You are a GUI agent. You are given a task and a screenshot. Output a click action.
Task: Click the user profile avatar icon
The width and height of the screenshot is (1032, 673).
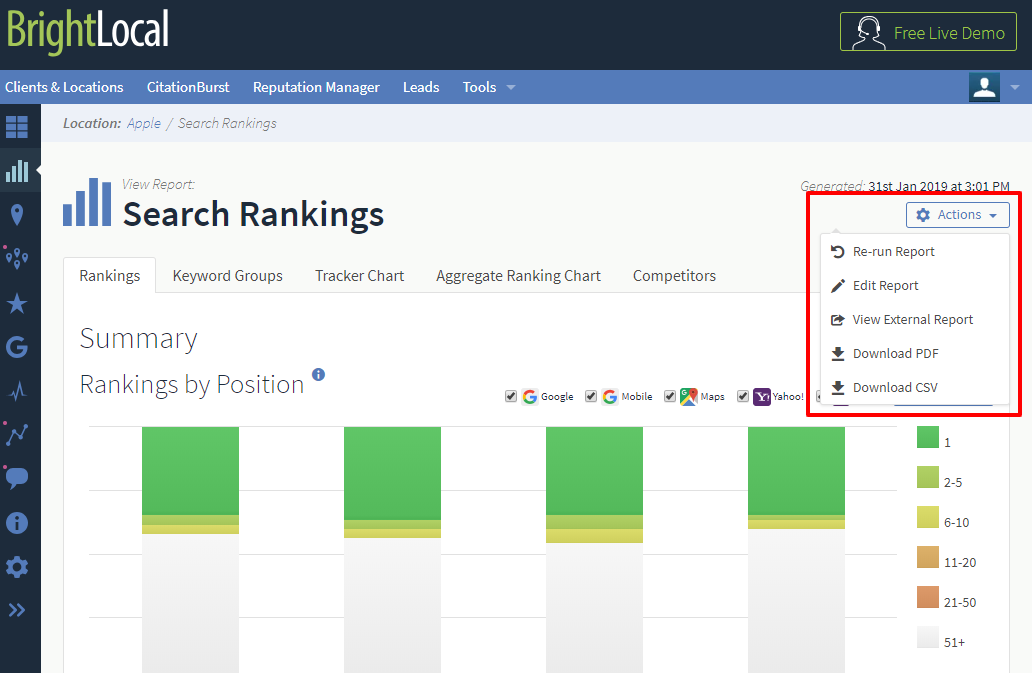[984, 87]
